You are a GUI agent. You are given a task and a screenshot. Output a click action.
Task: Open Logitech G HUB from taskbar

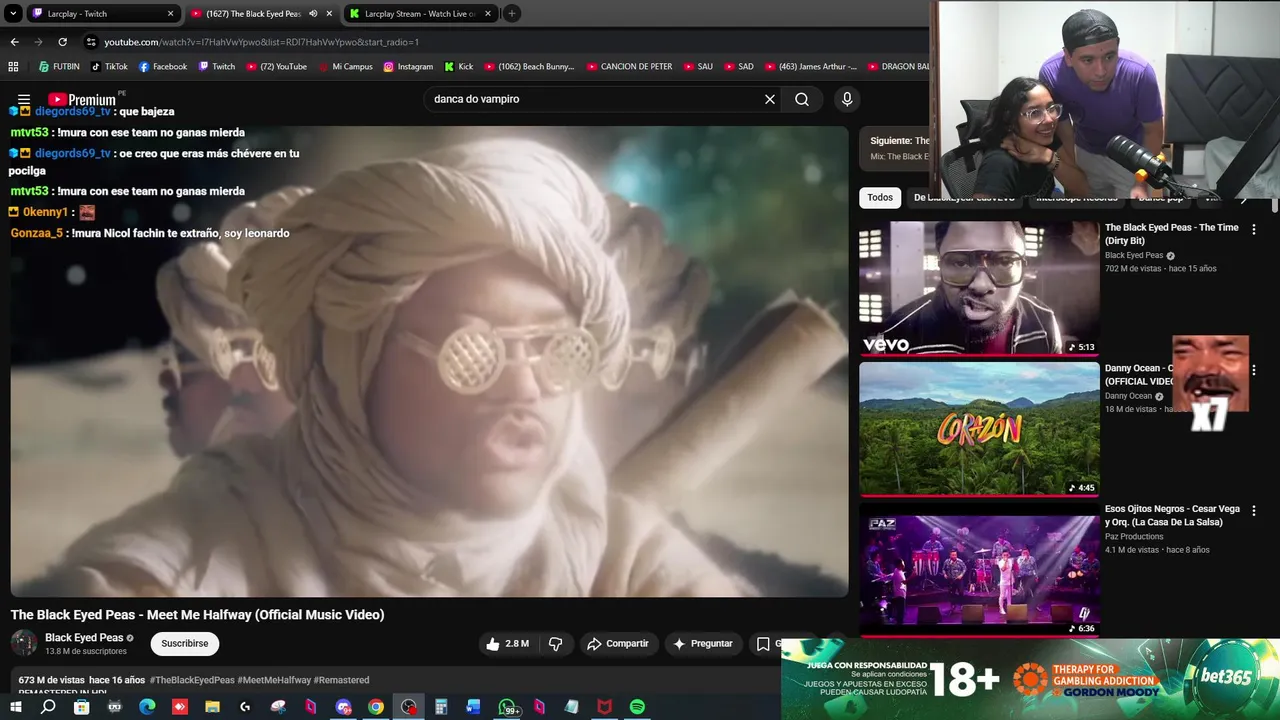coord(245,707)
